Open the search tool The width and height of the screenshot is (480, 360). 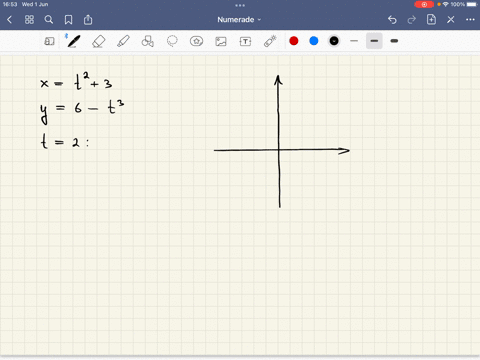[49, 20]
